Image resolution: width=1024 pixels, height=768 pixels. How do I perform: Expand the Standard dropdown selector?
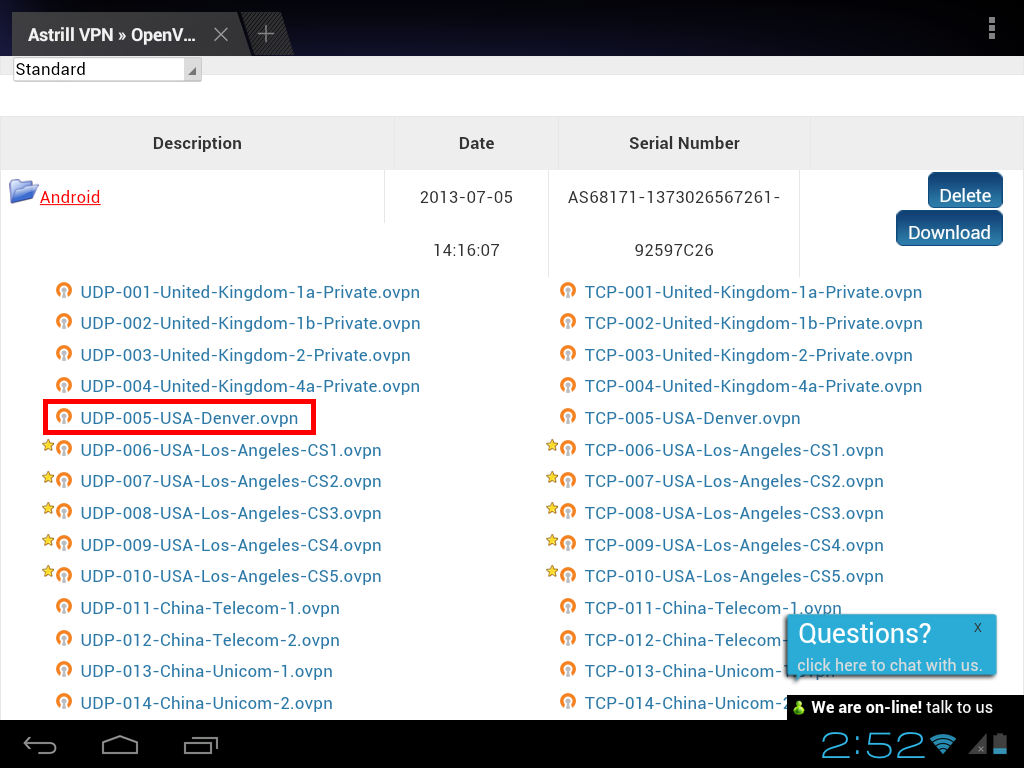tap(107, 69)
